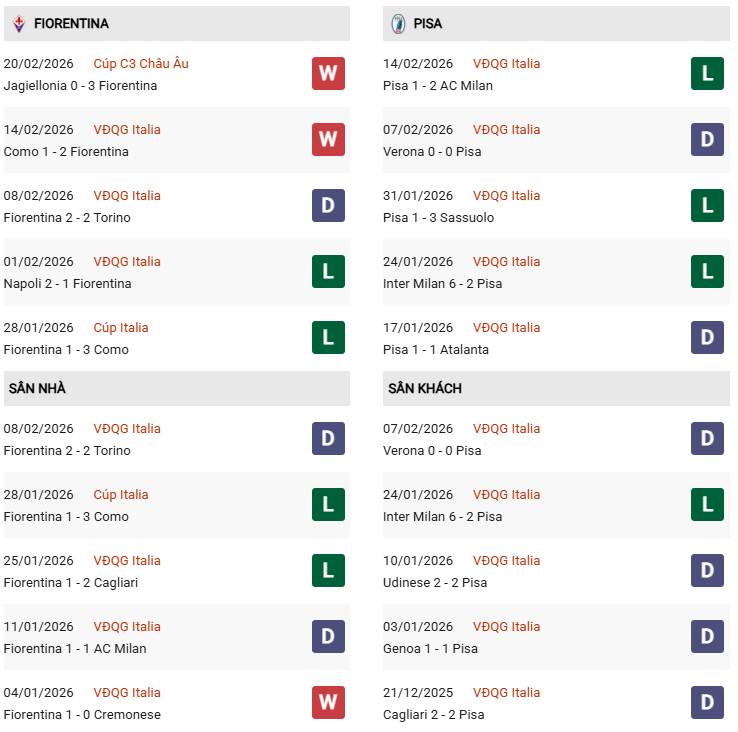This screenshot has height=732, width=738.
Task: Click D badge for Pisa 1 - 1 Atalanta
Action: click(707, 338)
